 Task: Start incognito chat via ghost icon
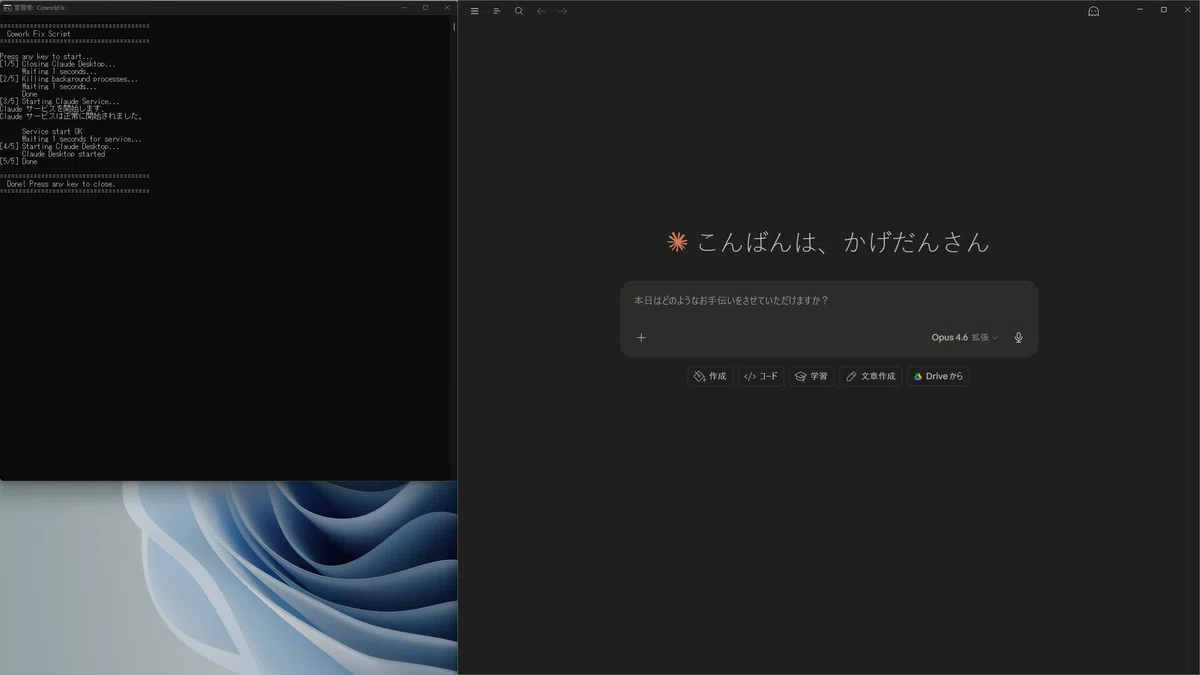(x=1093, y=11)
